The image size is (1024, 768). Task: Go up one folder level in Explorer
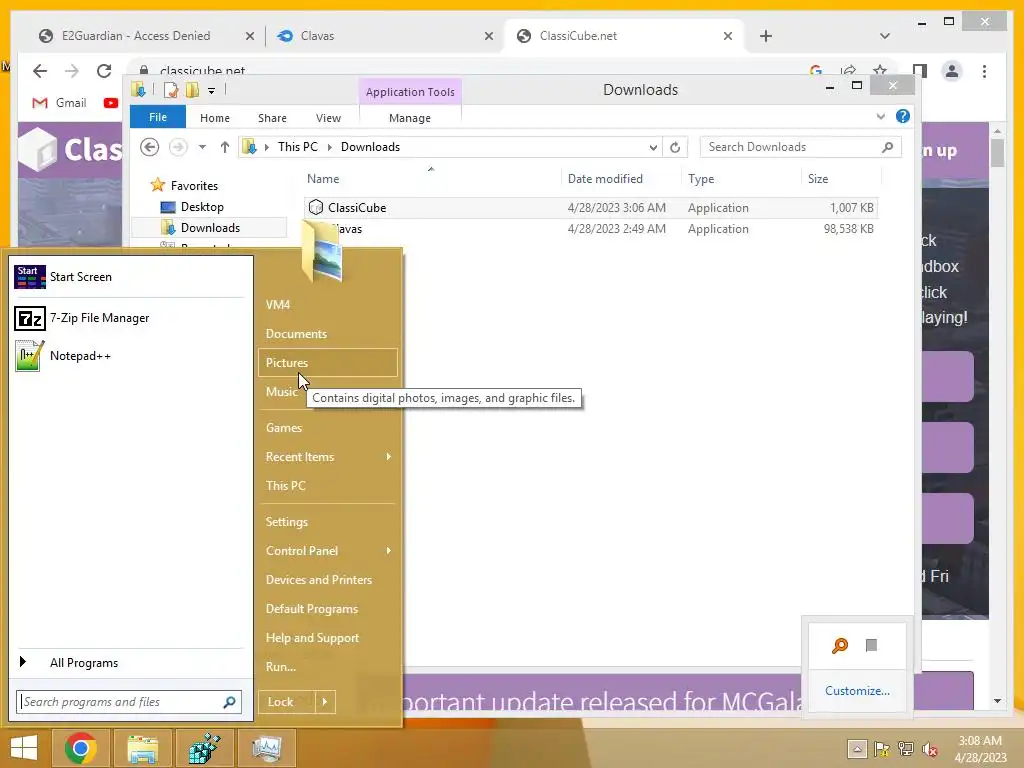click(225, 147)
